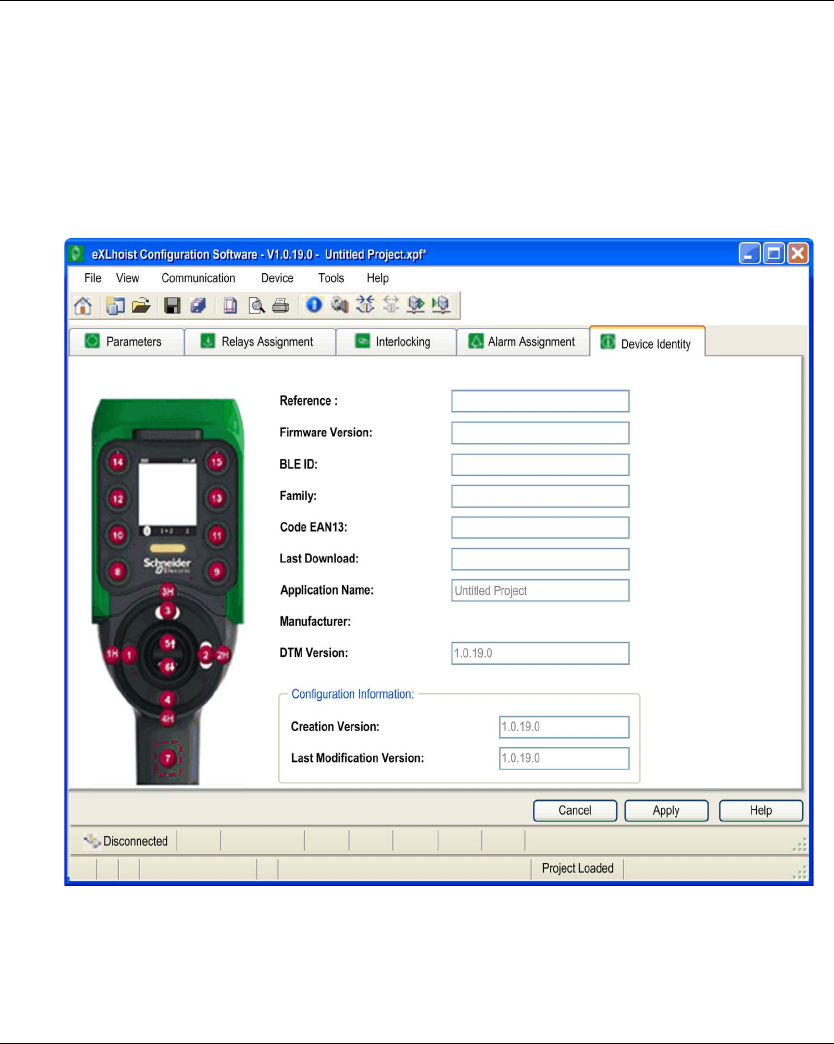Click remote joystick button 4H
Screen dimensions: 834x1044
click(167, 718)
